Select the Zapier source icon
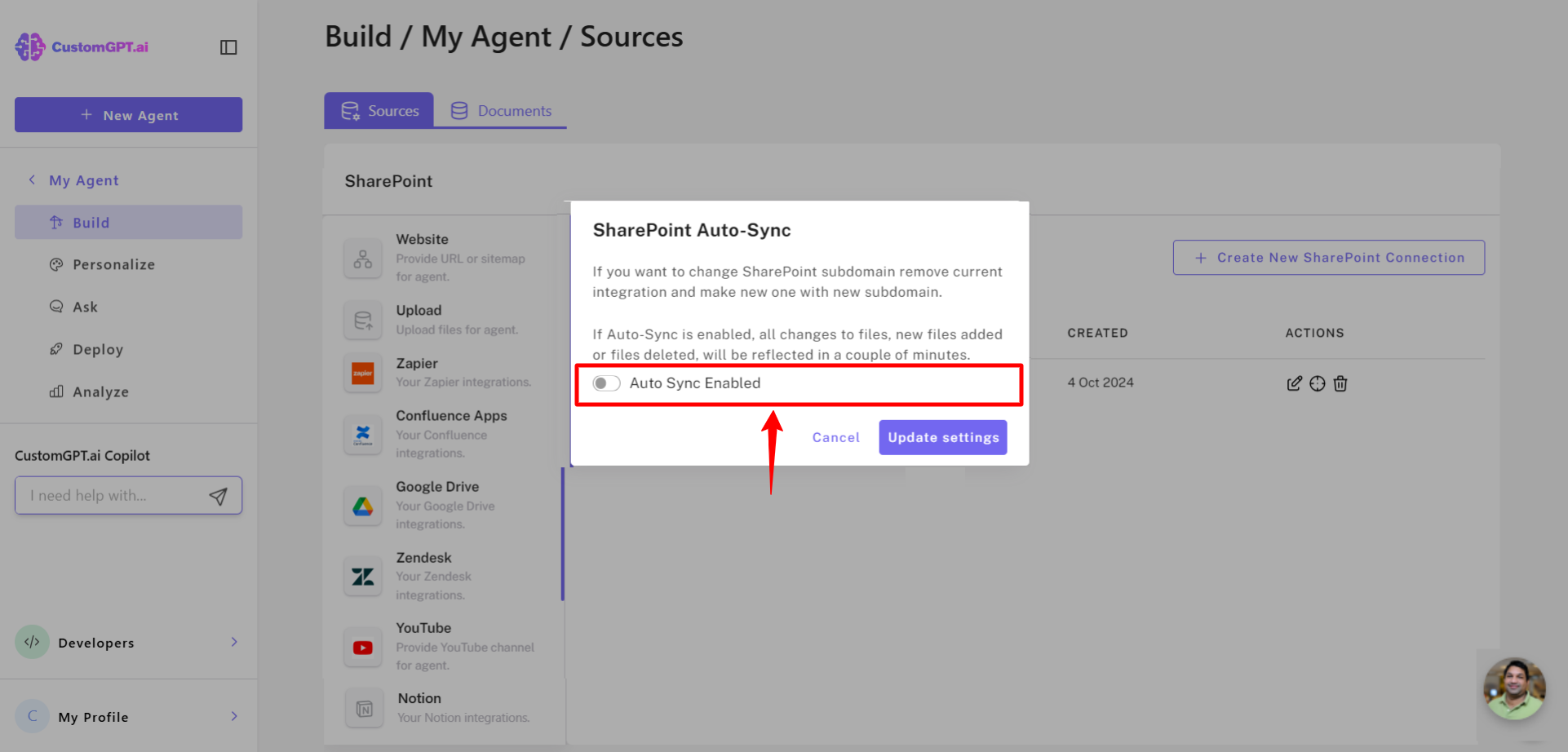The width and height of the screenshot is (1568, 752). (363, 373)
